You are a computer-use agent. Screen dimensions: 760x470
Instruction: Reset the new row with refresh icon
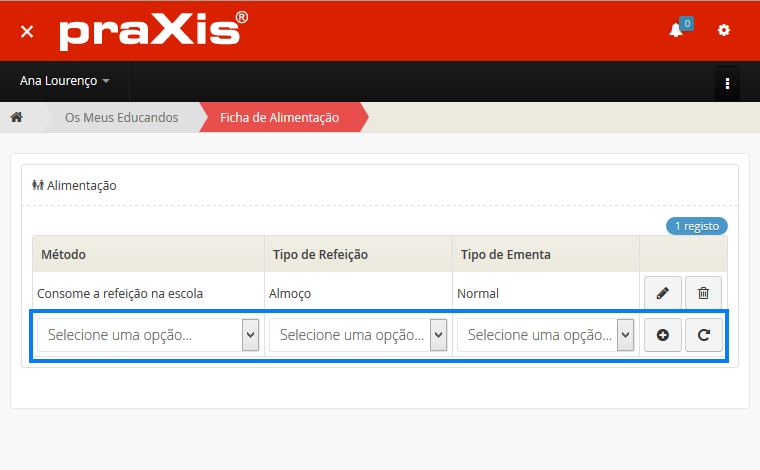click(703, 336)
